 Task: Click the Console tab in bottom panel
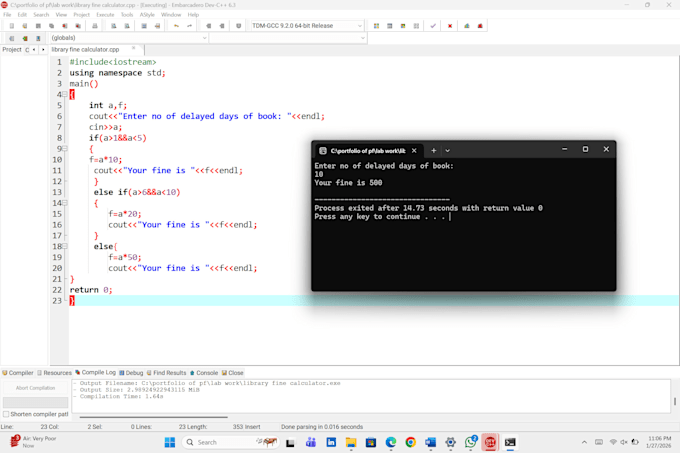pyautogui.click(x=204, y=372)
